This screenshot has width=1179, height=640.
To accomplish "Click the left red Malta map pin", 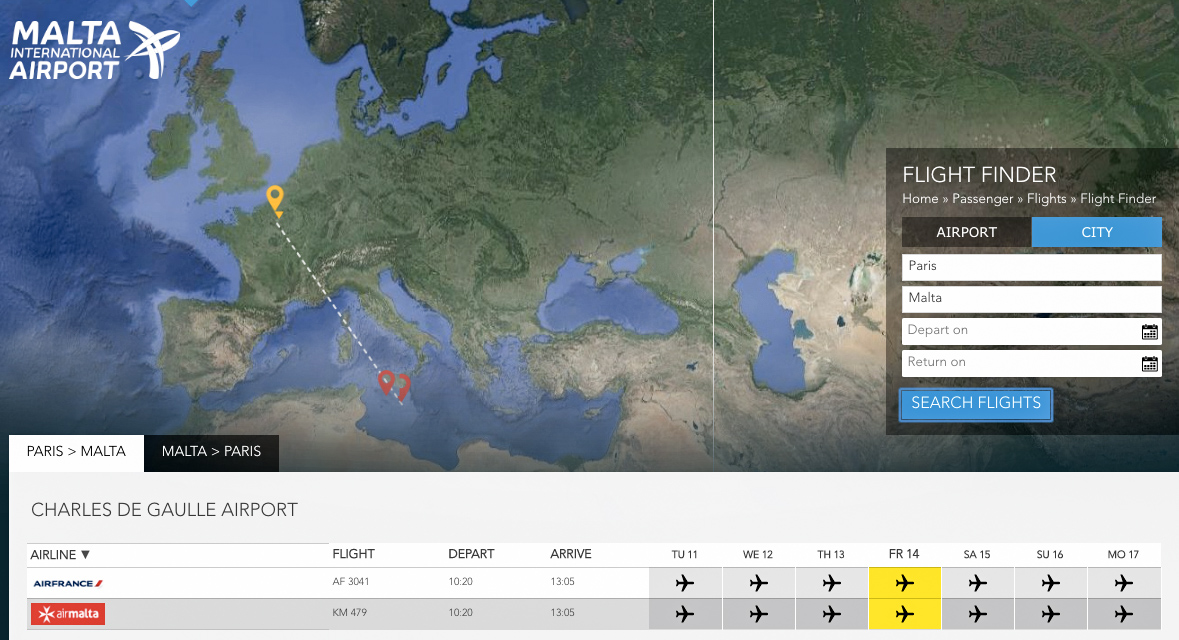I will (x=386, y=382).
